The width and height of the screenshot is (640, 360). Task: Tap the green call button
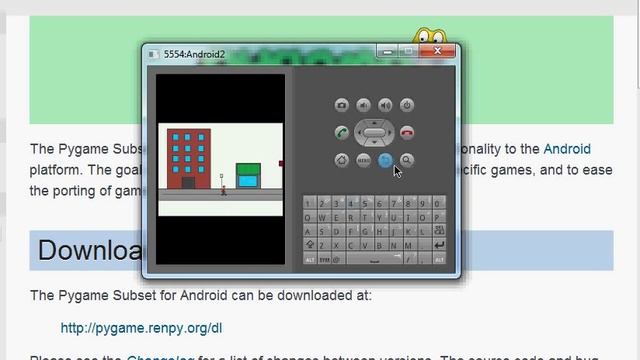tap(342, 133)
